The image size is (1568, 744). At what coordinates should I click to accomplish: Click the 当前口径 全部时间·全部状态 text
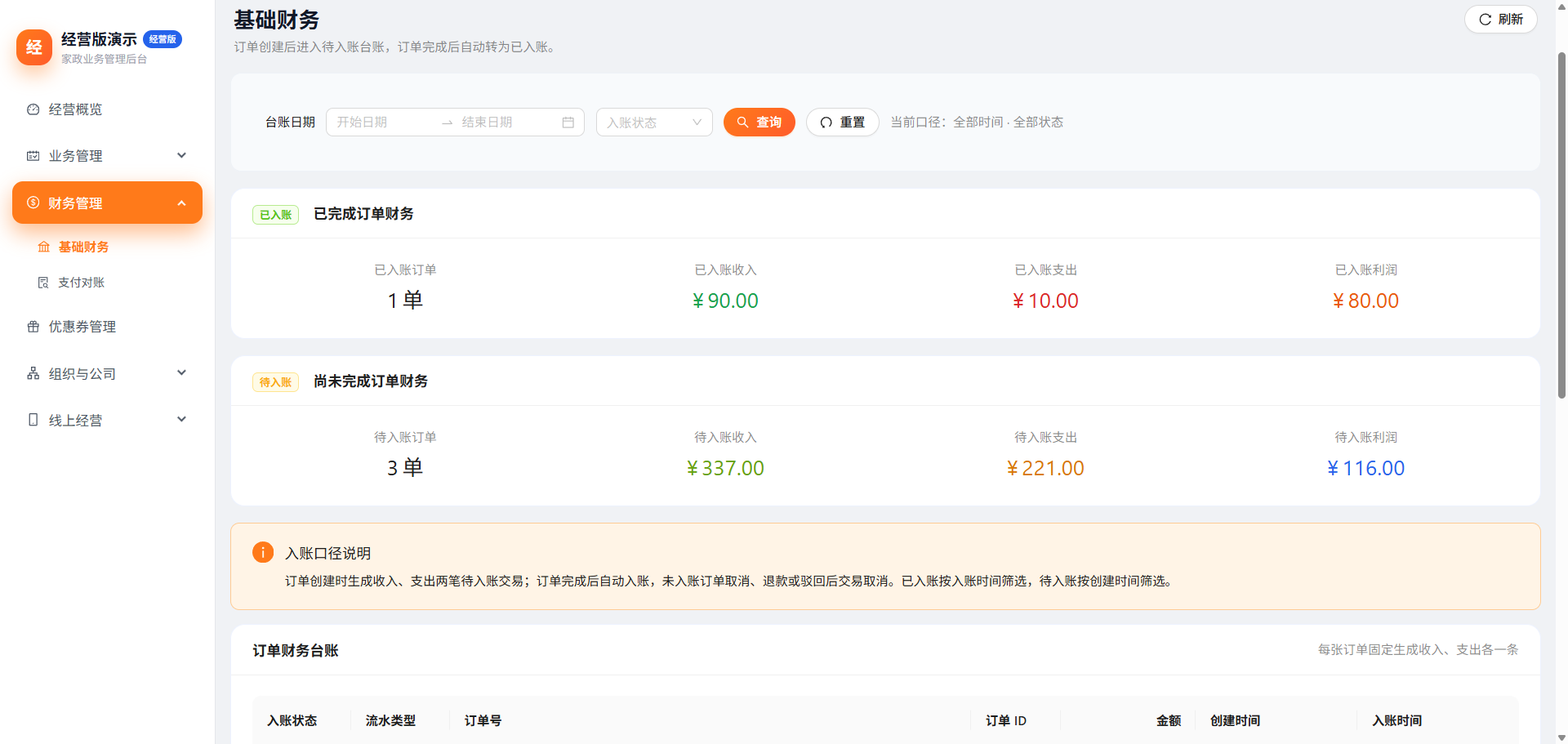[x=977, y=123]
